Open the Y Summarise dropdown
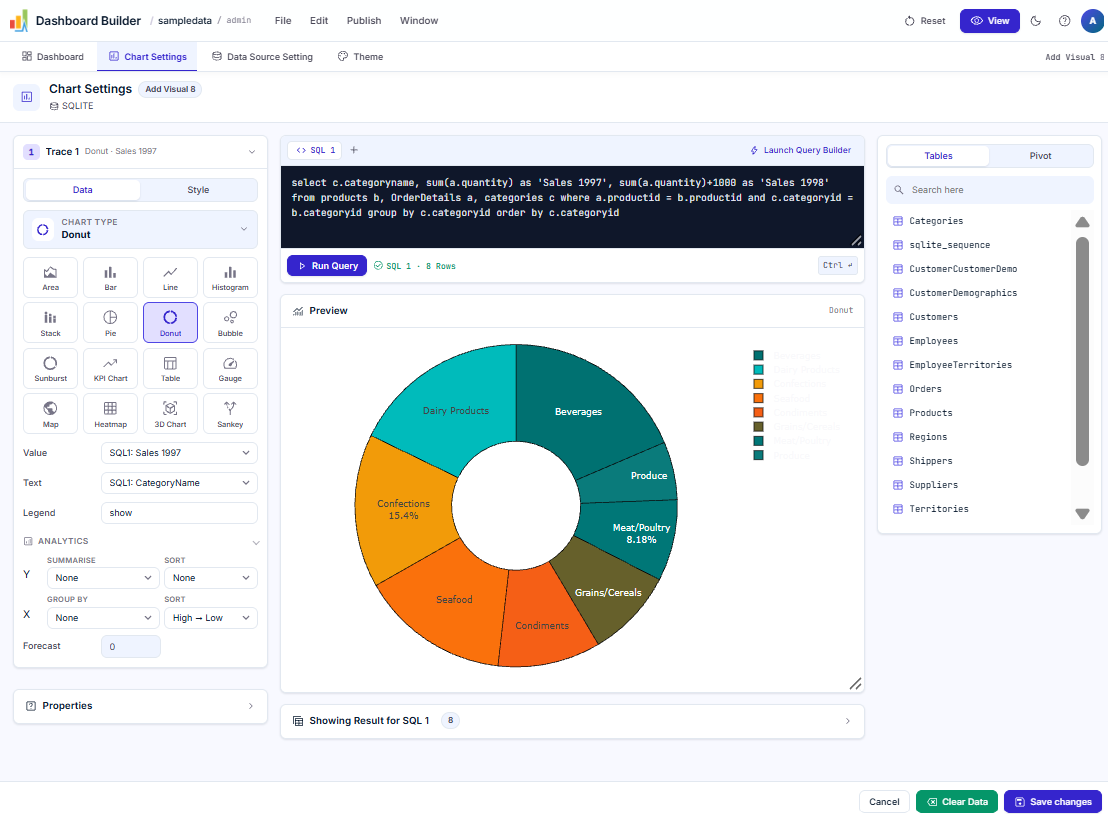 (103, 577)
